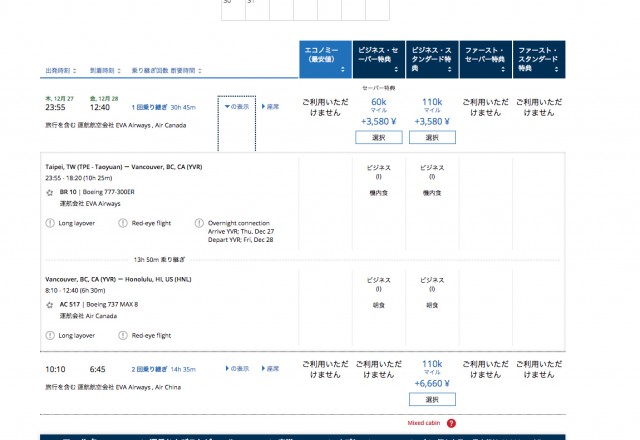Sort by the Economy lowest-fare column tab
This screenshot has width=640, height=440.
(325, 59)
